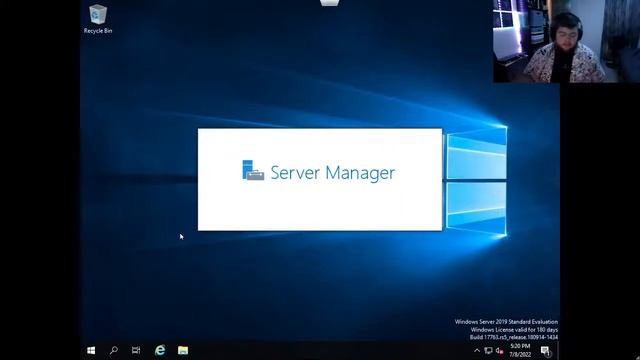
Task: Open Task View from the taskbar
Action: click(x=136, y=350)
